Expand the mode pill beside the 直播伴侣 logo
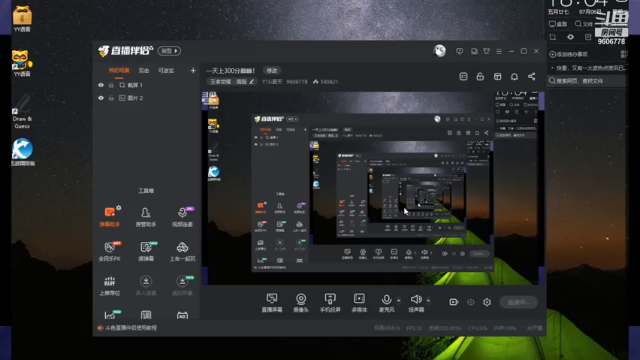 (x=169, y=51)
